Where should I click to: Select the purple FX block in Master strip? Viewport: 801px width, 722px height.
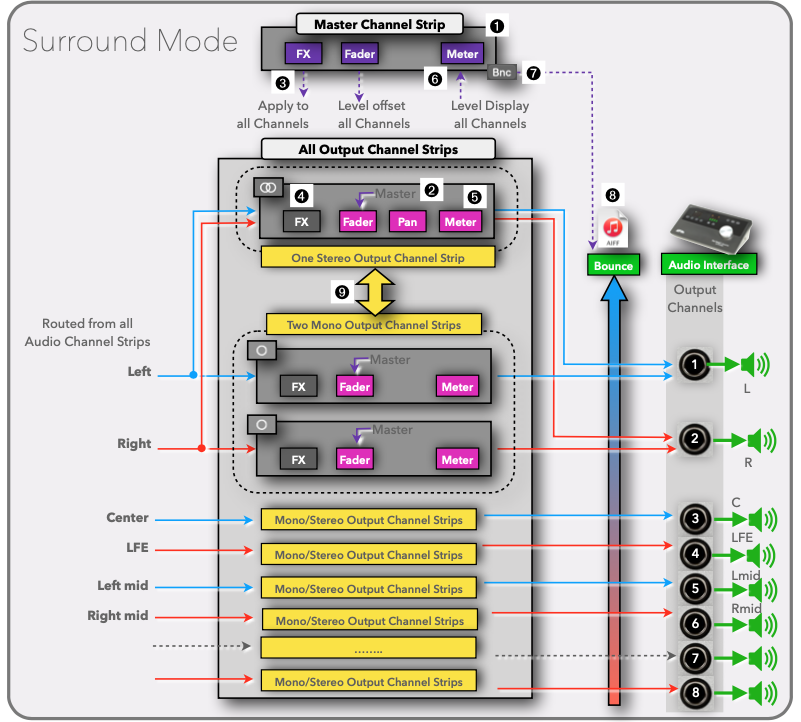[302, 54]
